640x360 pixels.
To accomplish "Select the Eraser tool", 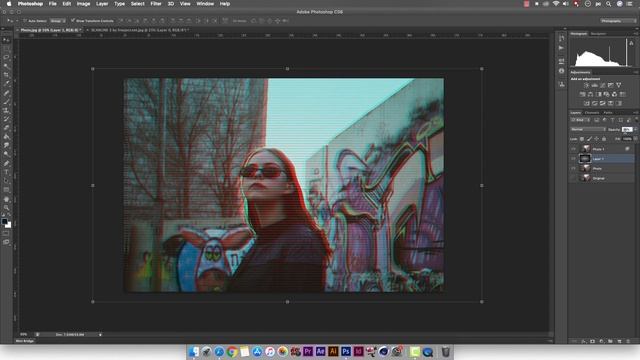I will click(x=6, y=128).
